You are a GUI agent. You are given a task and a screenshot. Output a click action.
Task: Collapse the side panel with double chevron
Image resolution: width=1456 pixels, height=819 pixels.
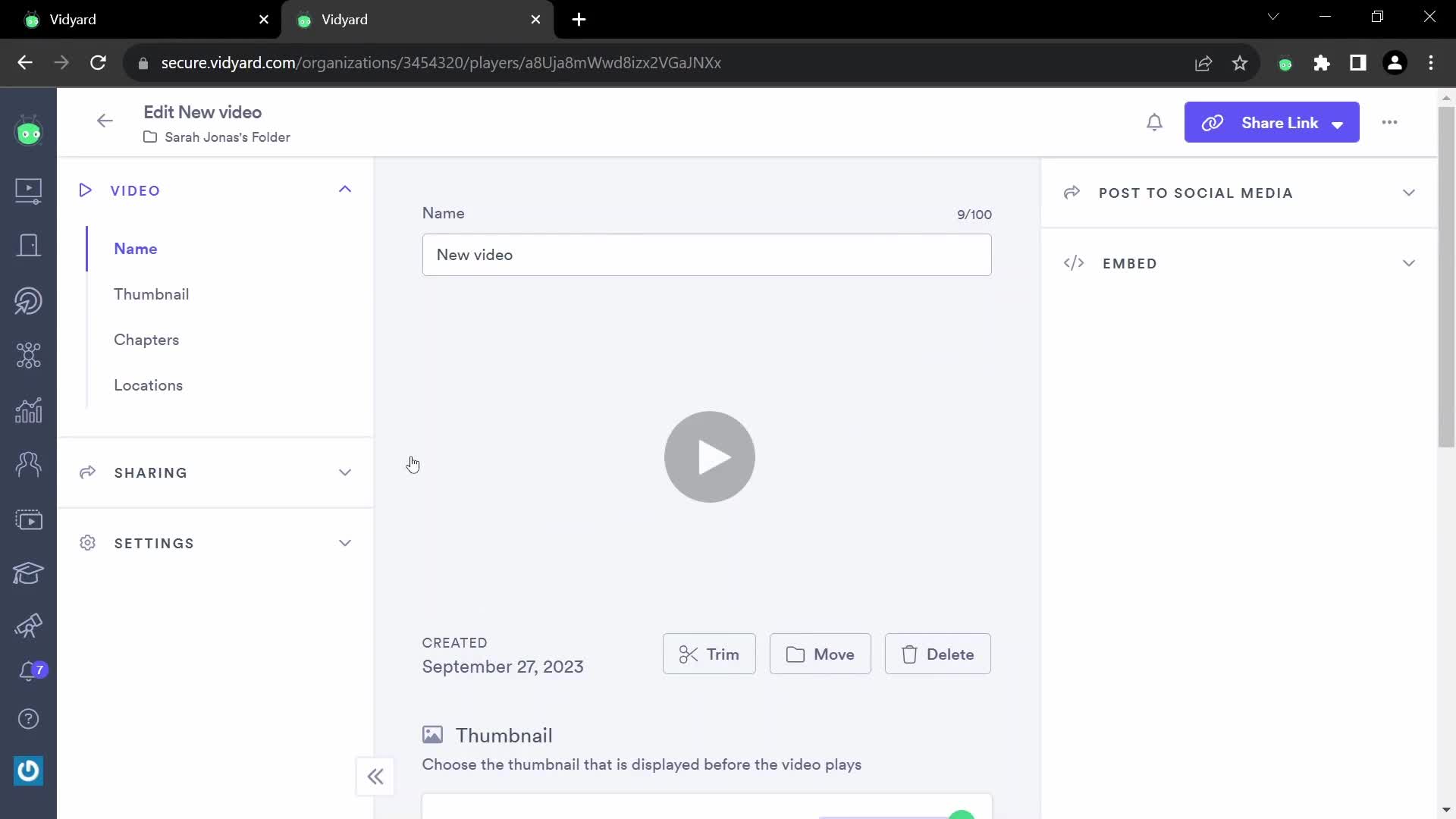click(x=375, y=777)
